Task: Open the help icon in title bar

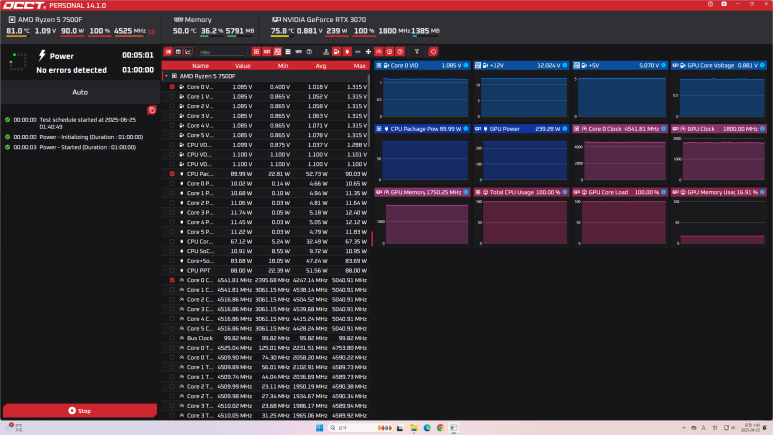Action: point(710,4)
